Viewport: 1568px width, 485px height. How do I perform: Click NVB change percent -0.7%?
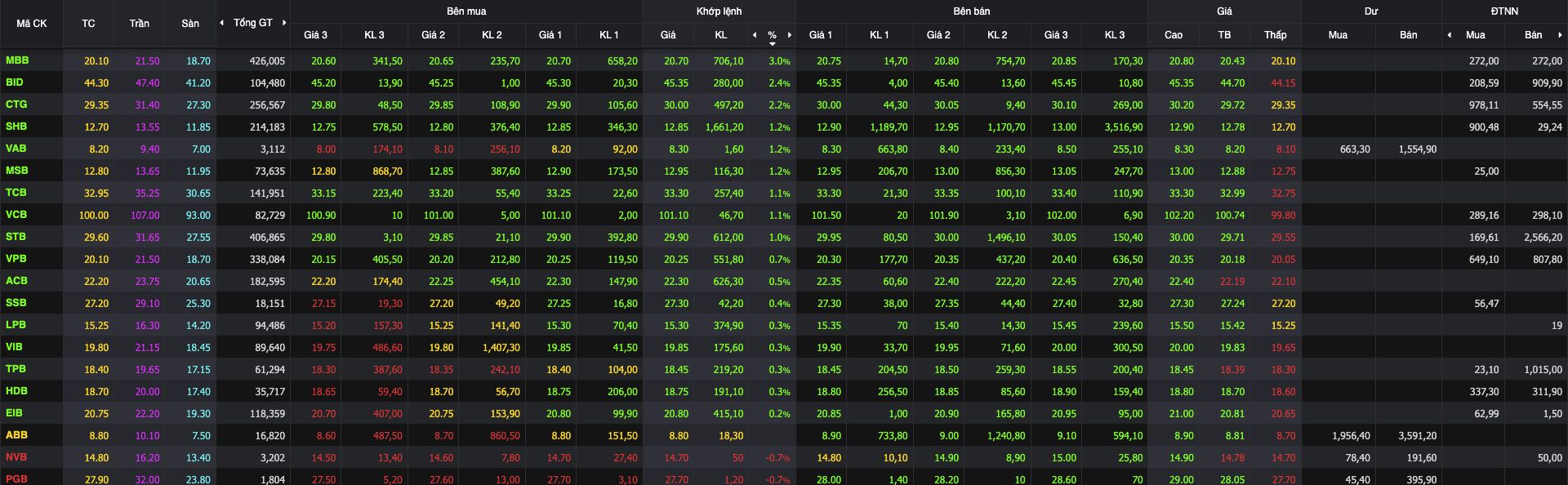tap(777, 458)
